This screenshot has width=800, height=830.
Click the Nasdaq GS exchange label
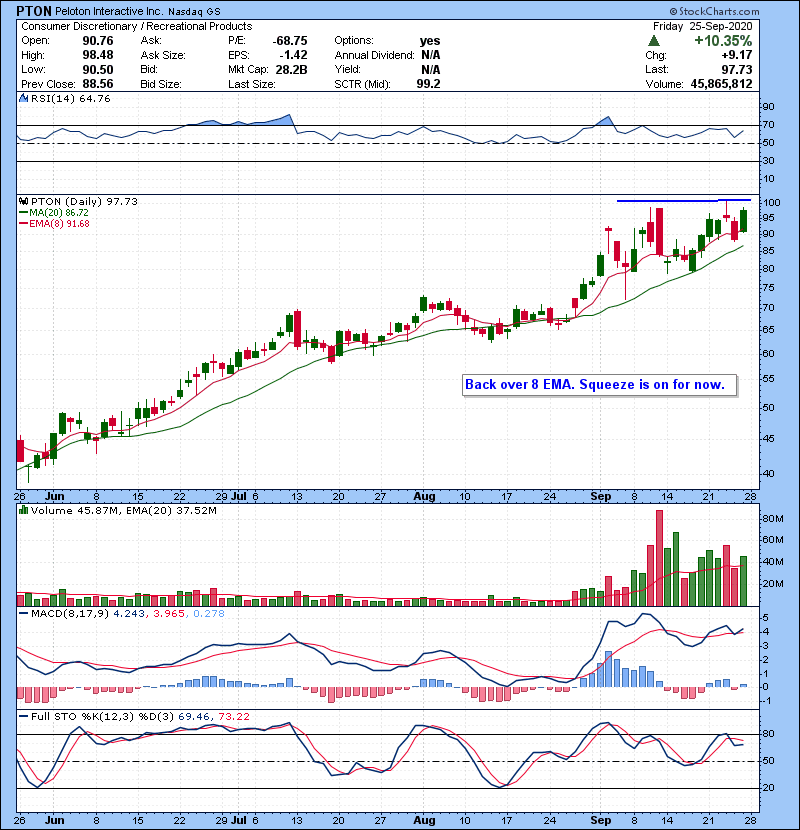[x=194, y=12]
